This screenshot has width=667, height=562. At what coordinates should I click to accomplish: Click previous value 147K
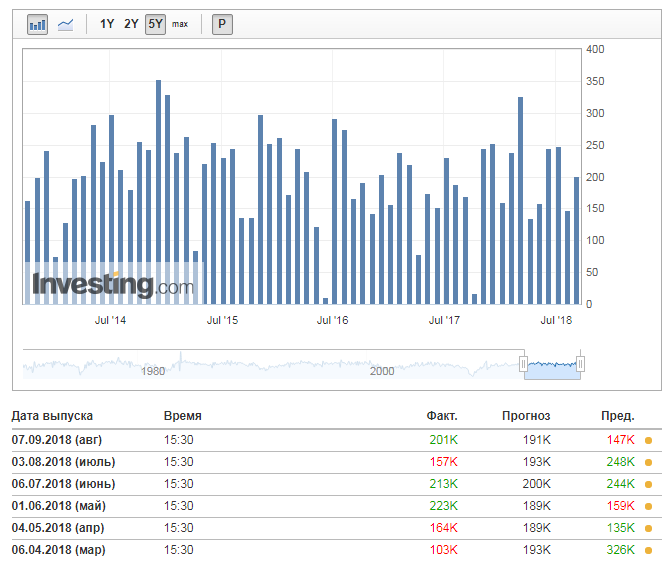coord(621,439)
